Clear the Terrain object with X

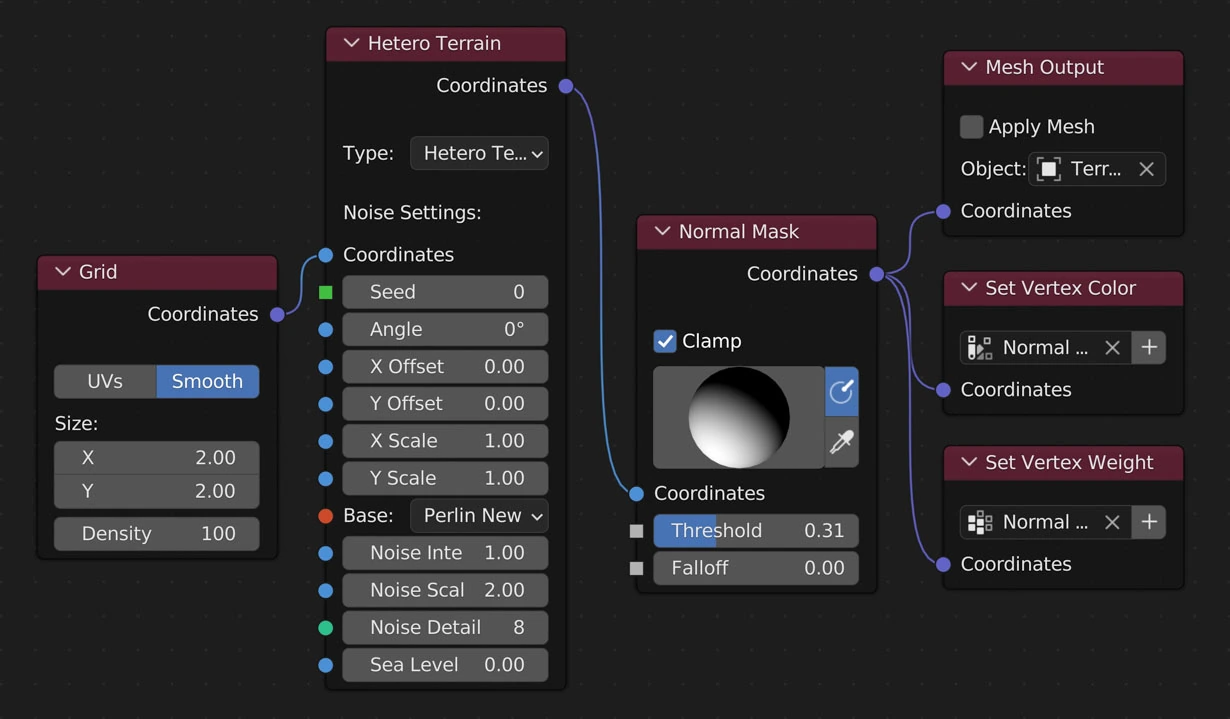tap(1146, 169)
